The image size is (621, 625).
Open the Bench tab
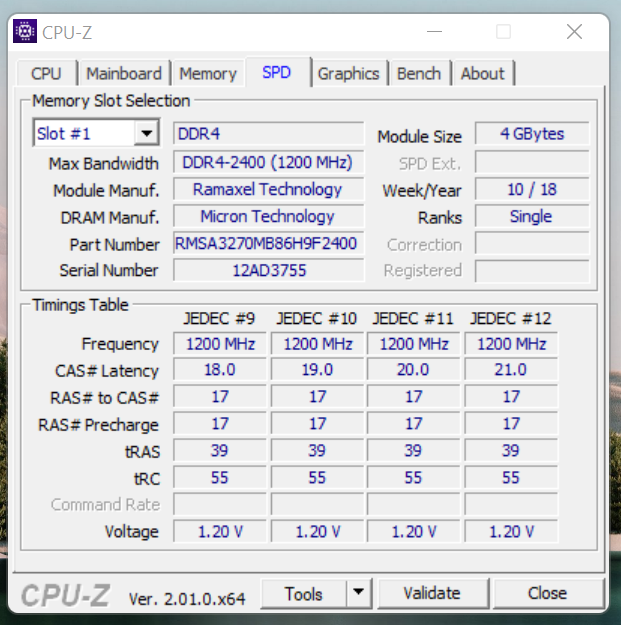click(418, 73)
